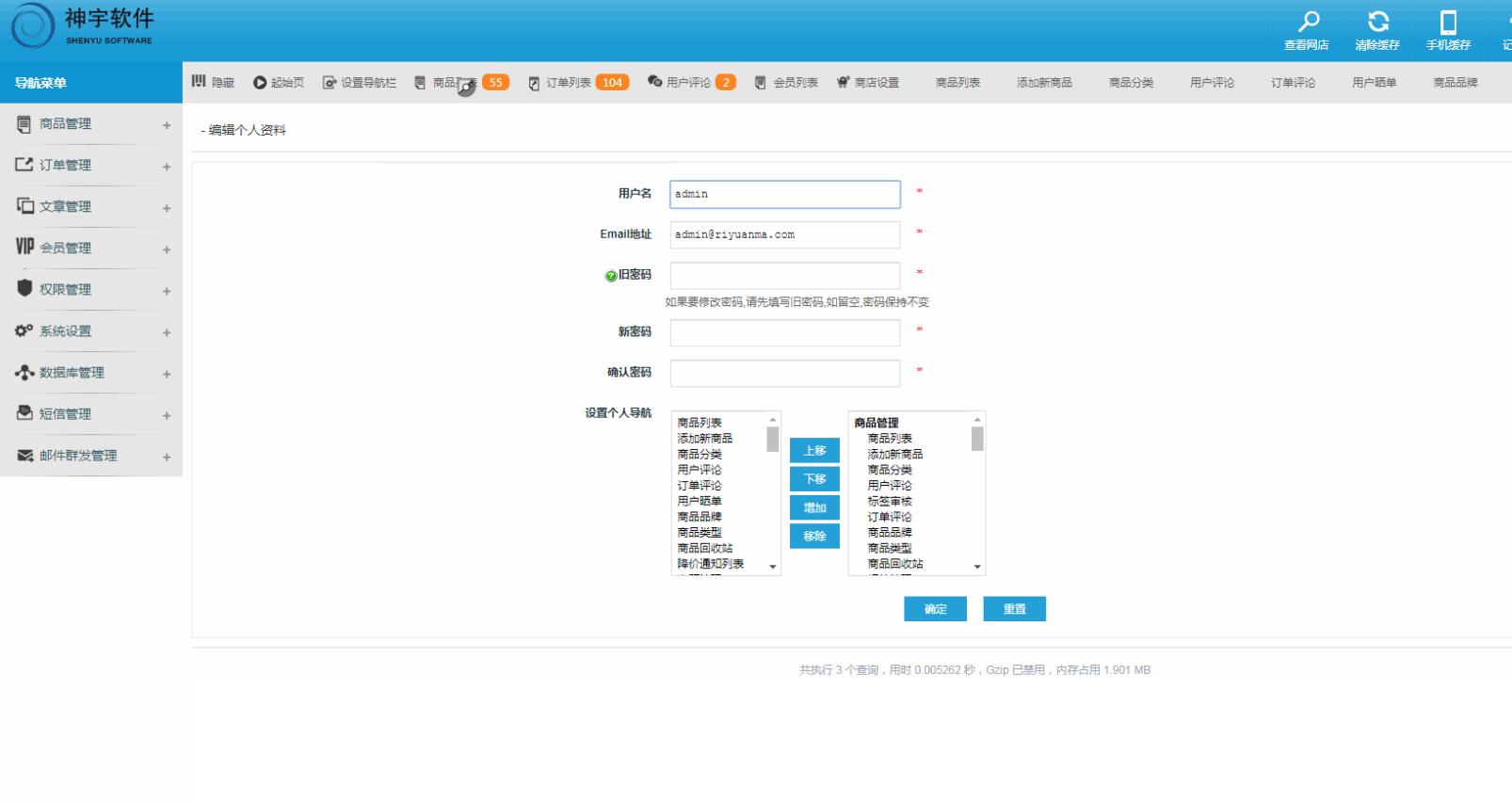Click the 手机缓存 phone icon
Viewport: 1512px width, 803px height.
point(1448,22)
